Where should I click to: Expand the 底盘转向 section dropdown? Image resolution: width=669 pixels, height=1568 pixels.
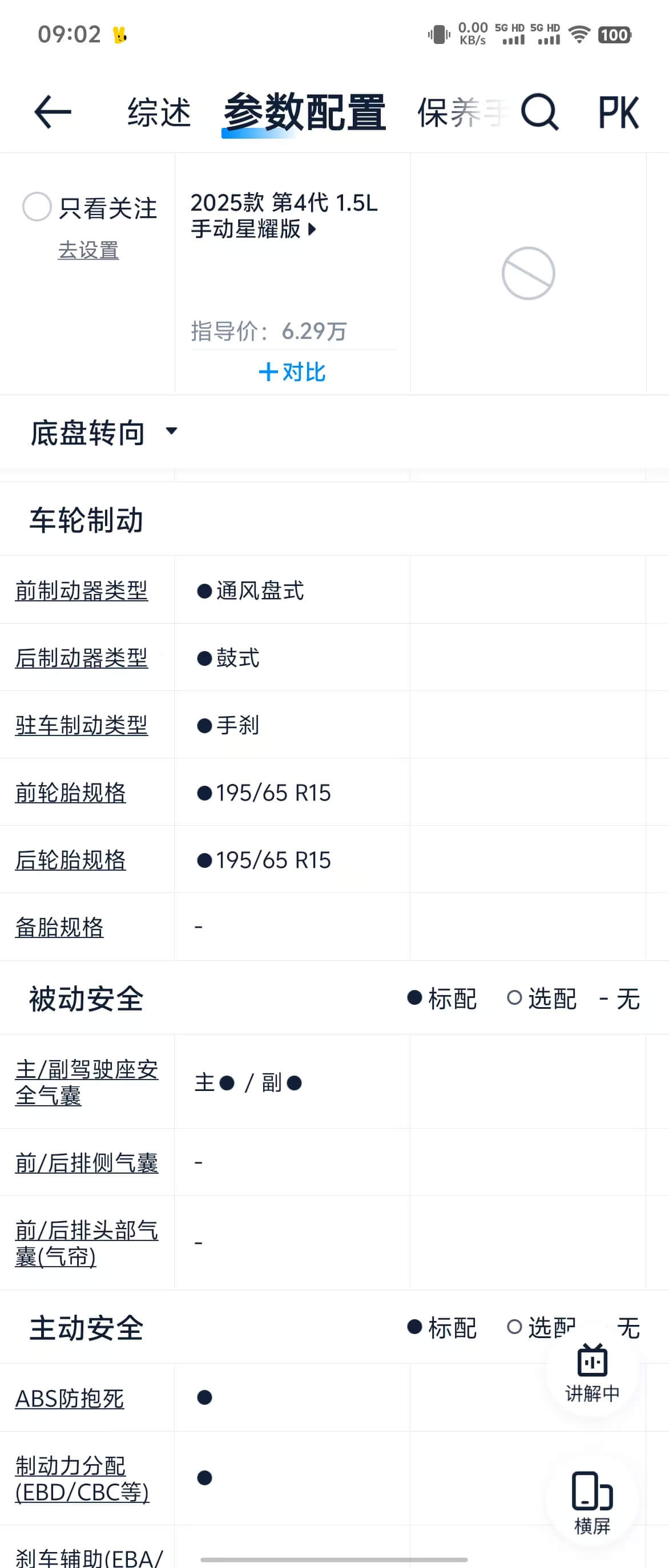click(171, 431)
